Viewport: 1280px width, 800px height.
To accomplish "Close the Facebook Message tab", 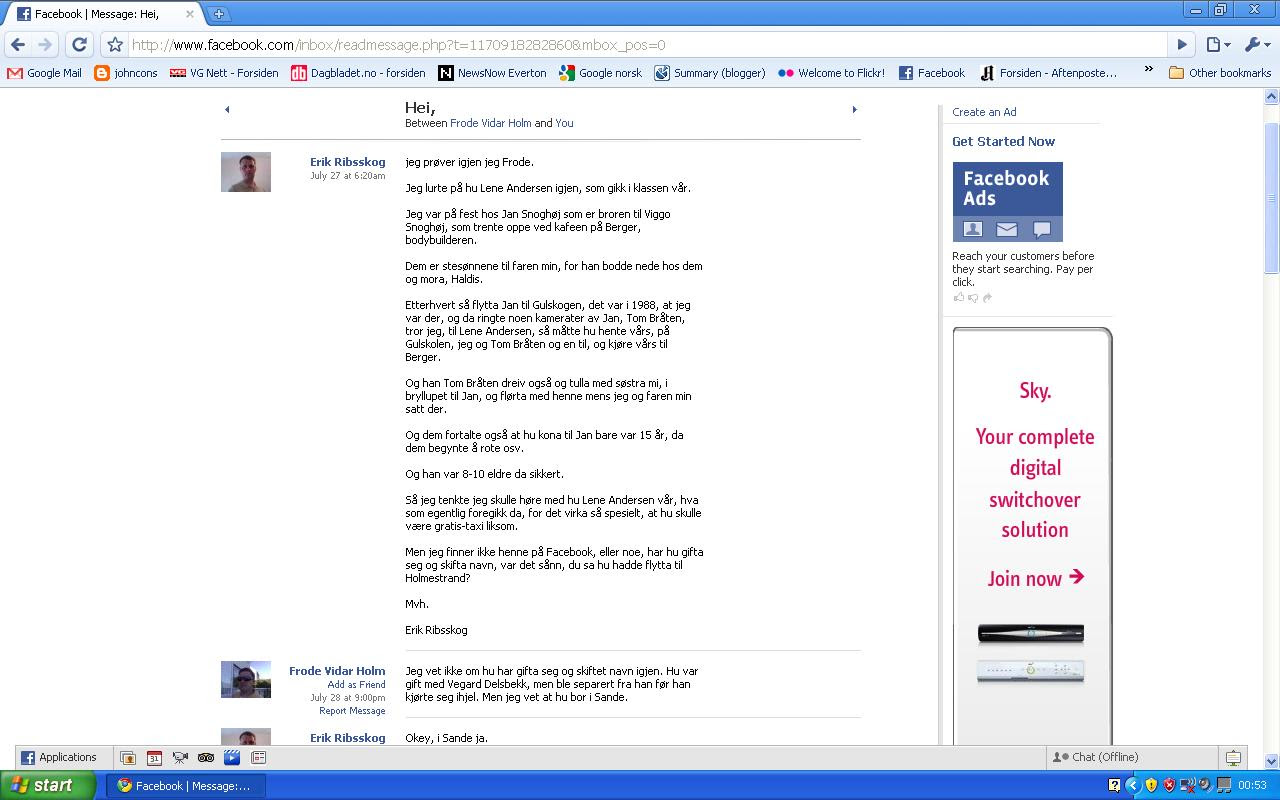I will tap(190, 14).
